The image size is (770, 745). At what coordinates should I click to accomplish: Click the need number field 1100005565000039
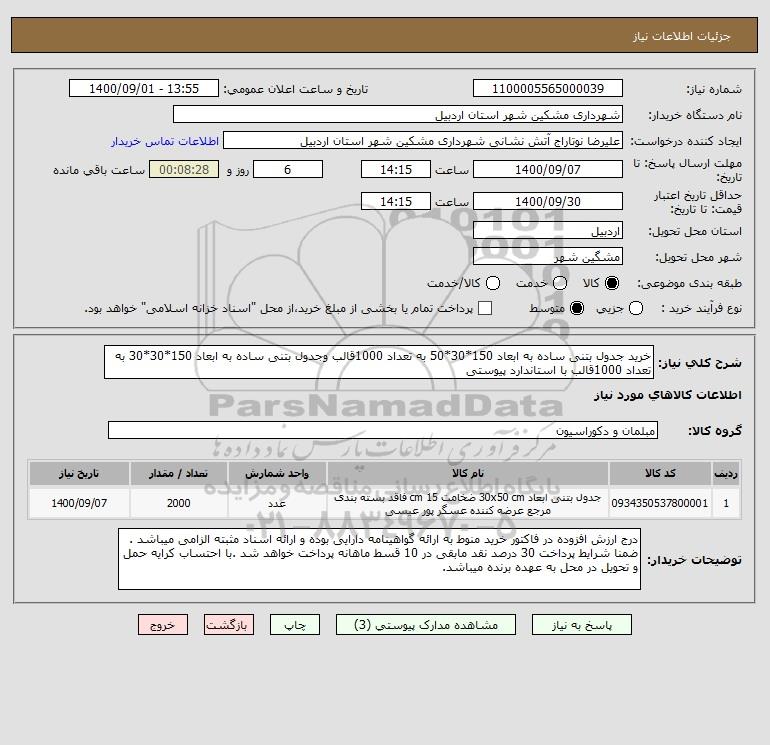coord(548,88)
